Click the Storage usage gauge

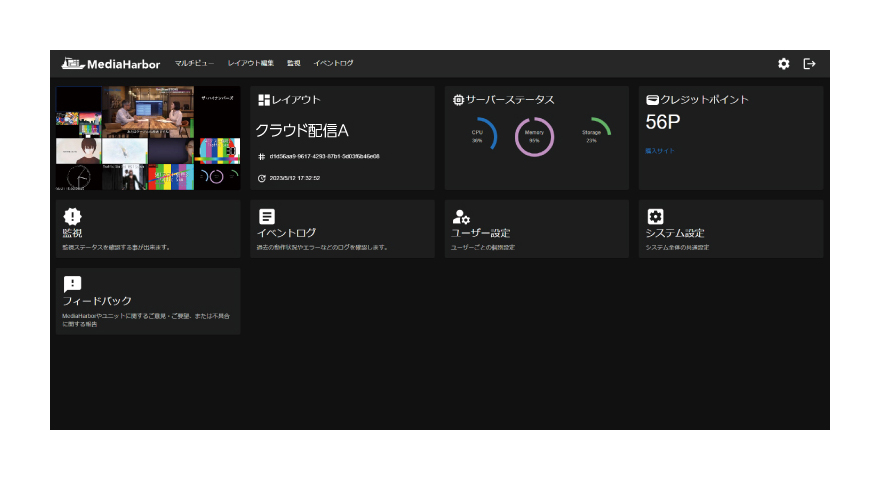pos(593,135)
